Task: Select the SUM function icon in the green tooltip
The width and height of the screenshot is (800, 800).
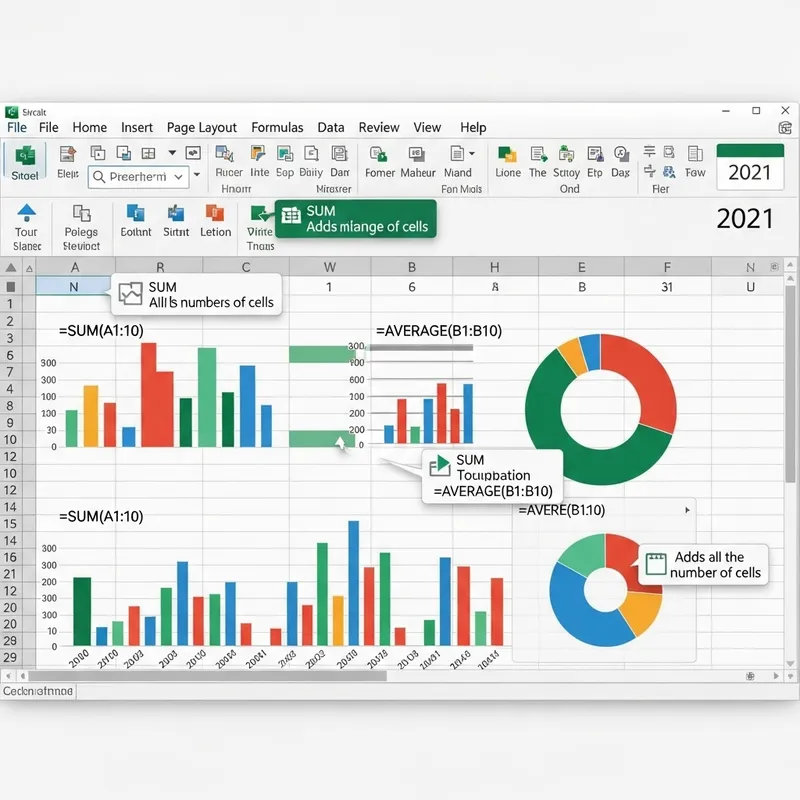Action: (290, 216)
